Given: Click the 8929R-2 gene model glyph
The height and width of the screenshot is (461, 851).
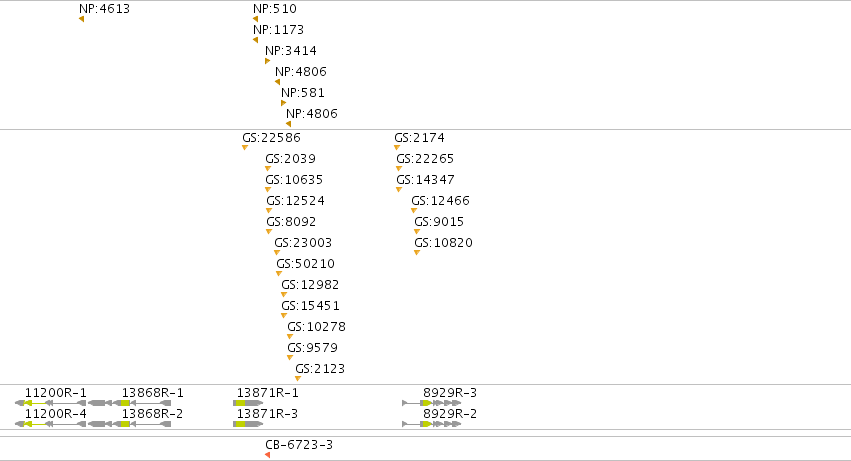Looking at the screenshot, I should coord(432,424).
